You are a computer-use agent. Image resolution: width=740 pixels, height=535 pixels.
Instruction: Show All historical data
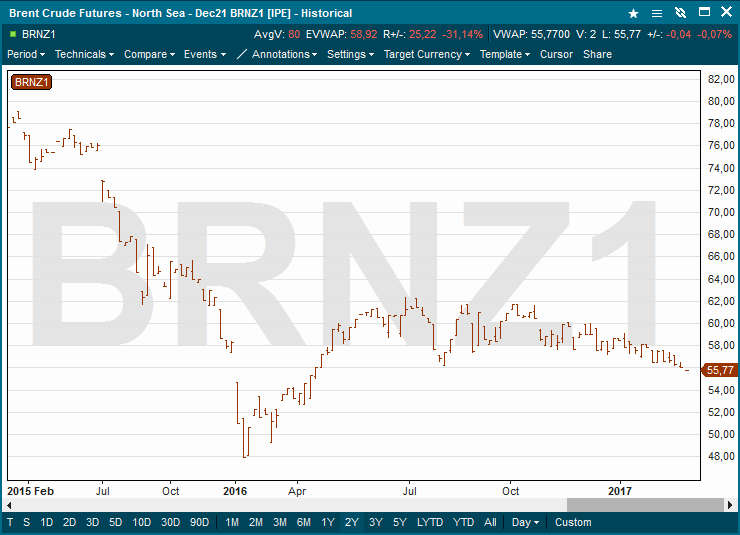pyautogui.click(x=490, y=522)
